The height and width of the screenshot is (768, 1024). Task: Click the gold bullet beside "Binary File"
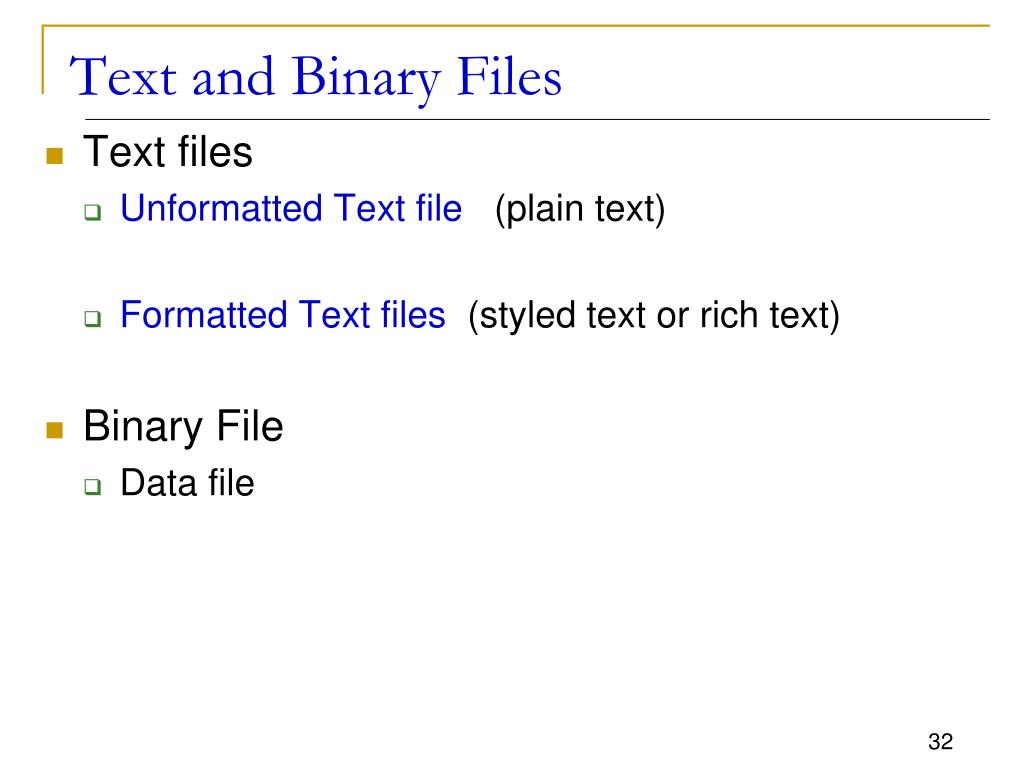click(55, 430)
